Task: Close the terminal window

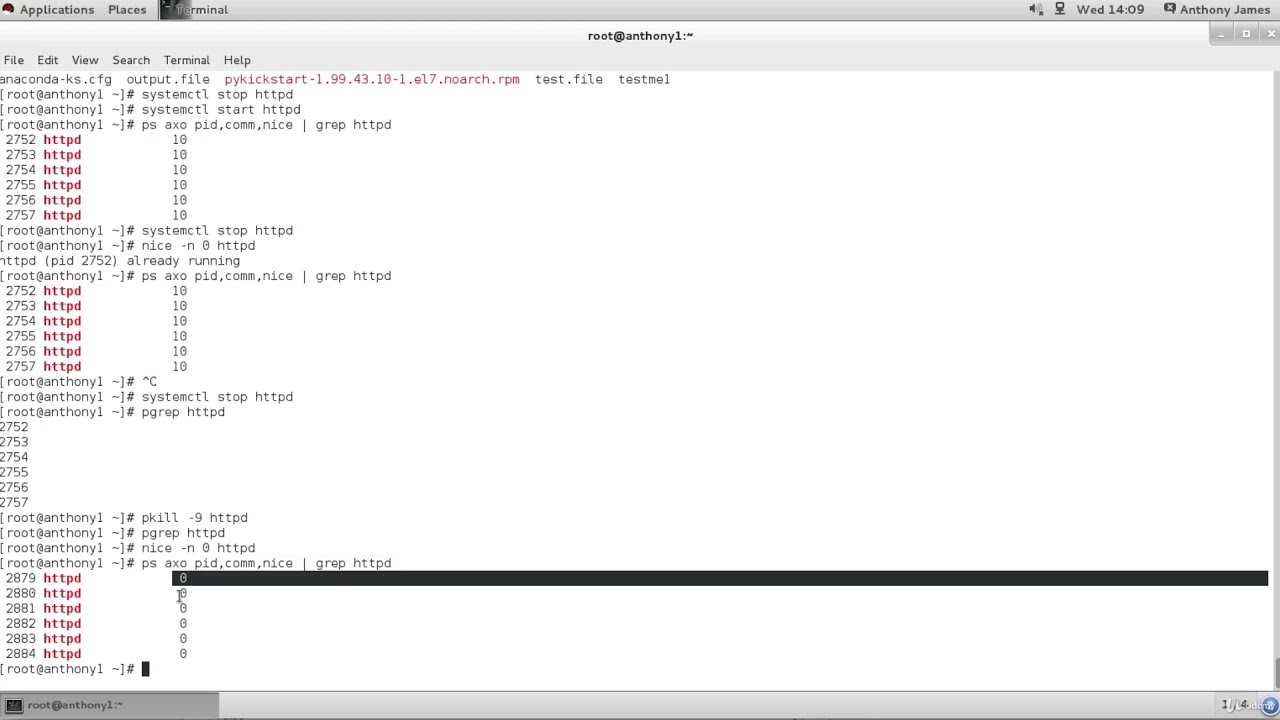Action: [x=1271, y=35]
